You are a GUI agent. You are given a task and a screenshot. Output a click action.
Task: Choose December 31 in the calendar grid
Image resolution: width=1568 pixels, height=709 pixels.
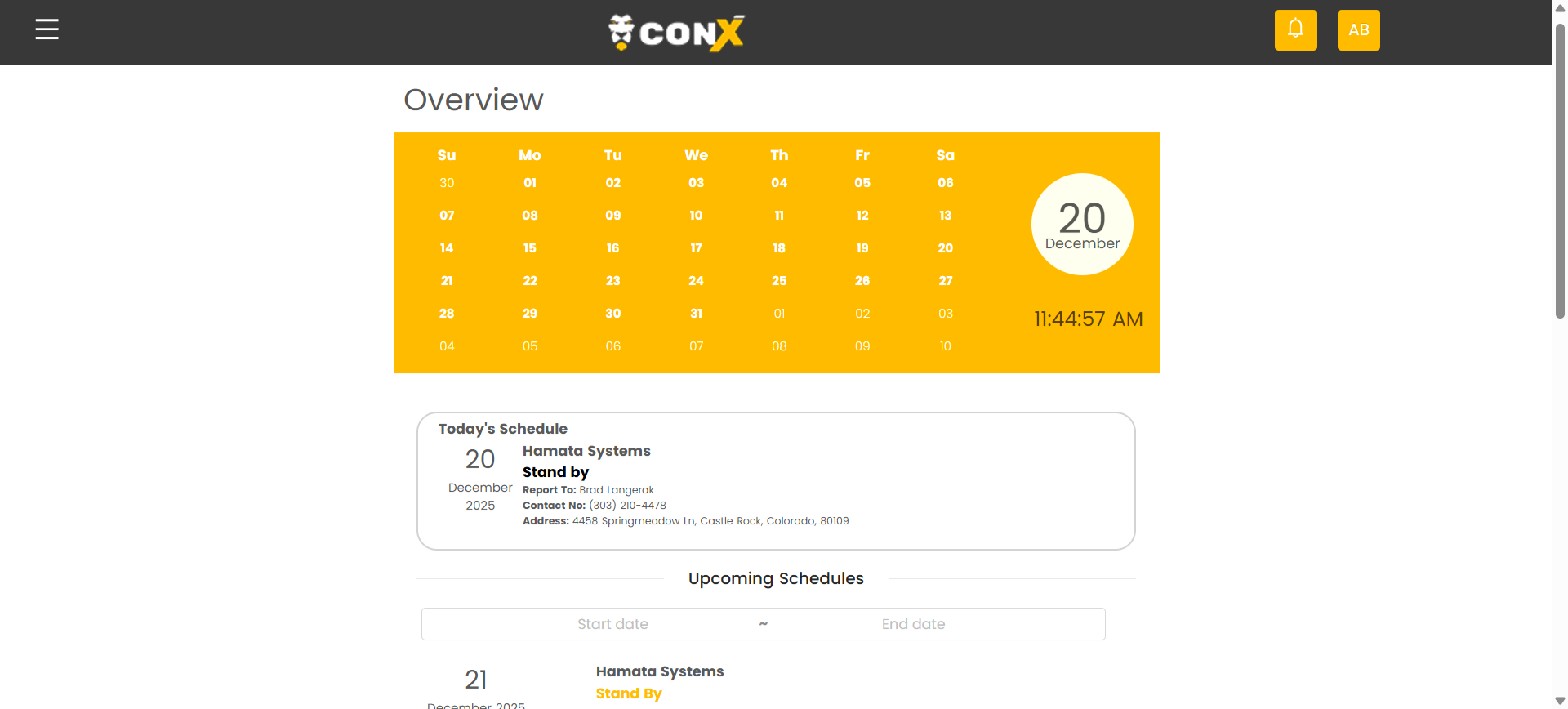[x=696, y=314]
